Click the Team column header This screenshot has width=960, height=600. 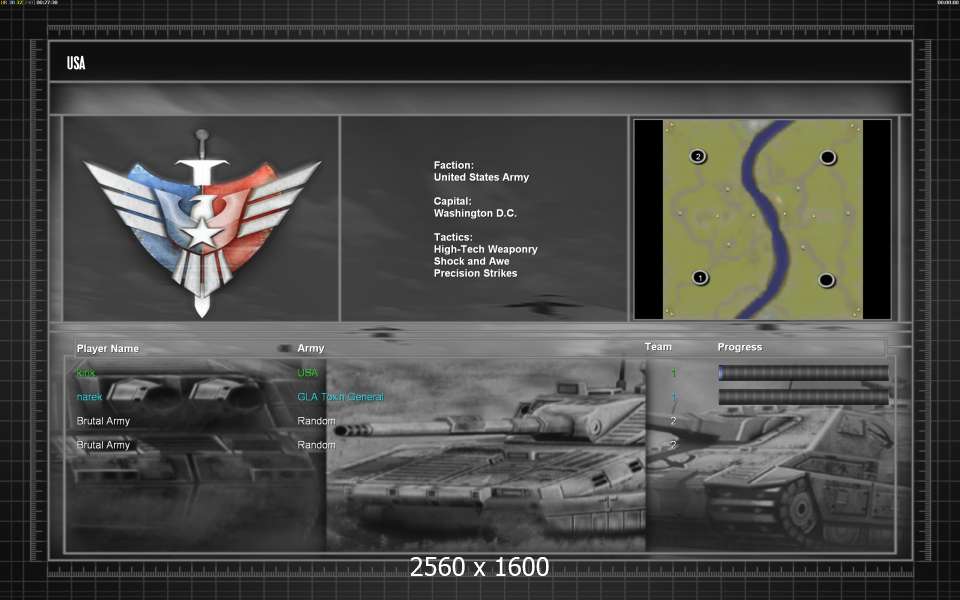point(658,347)
